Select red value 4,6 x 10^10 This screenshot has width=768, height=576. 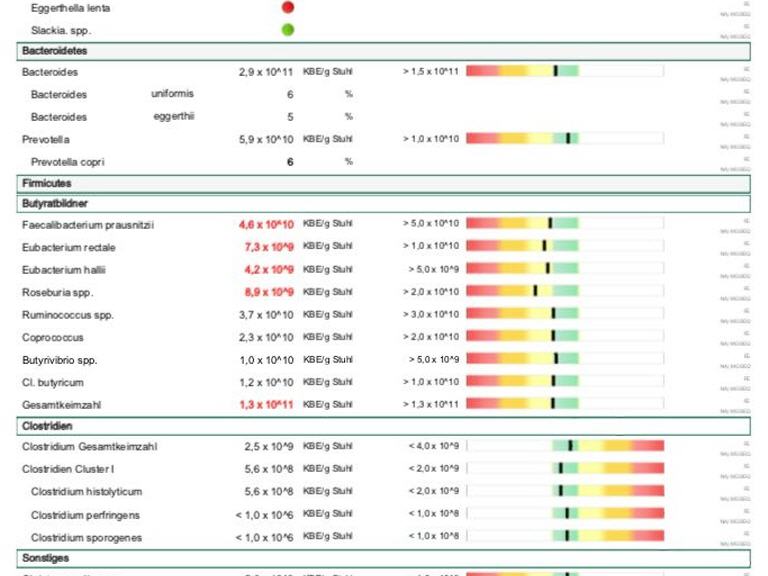[x=266, y=225]
